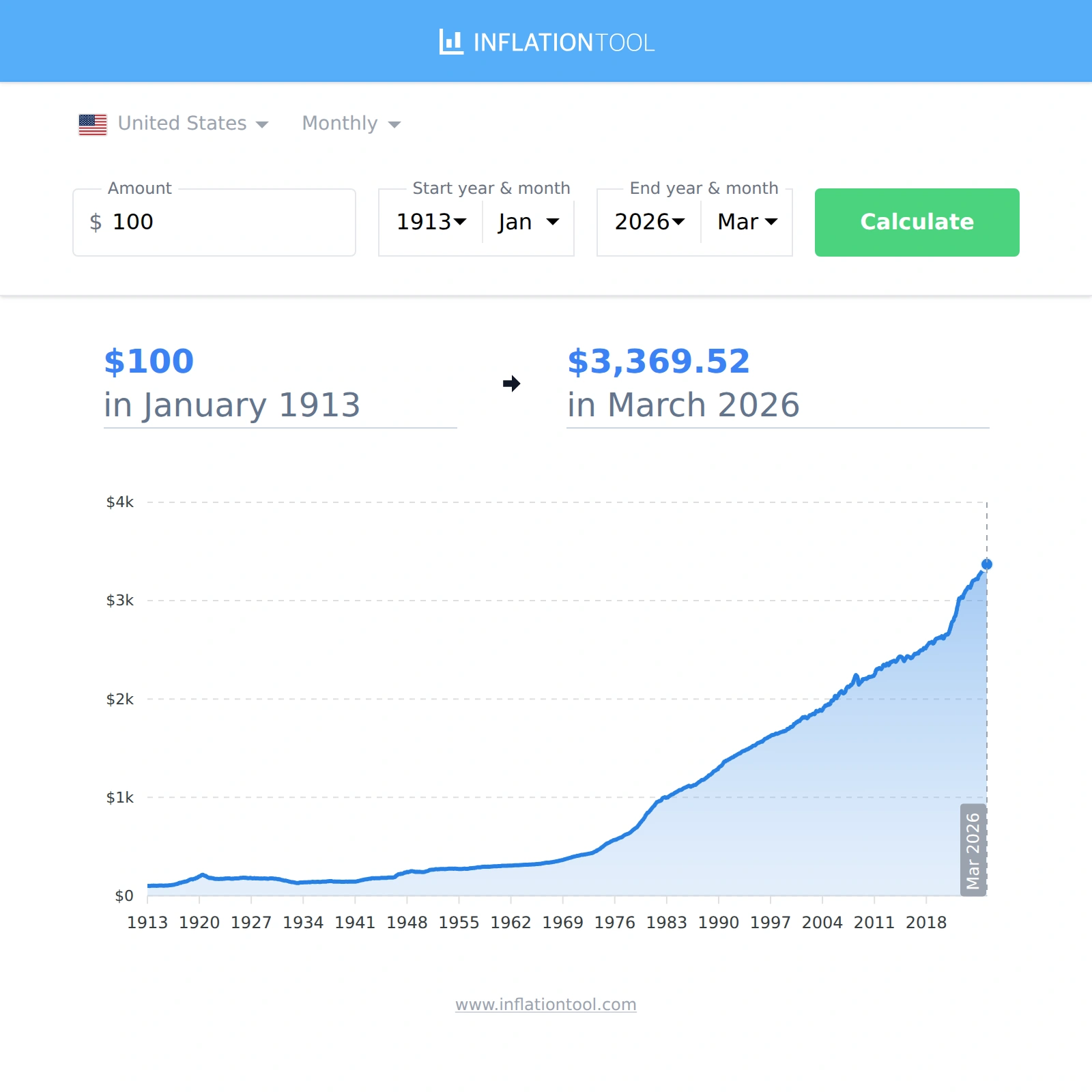Expand the end month Mar dropdown

747,222
